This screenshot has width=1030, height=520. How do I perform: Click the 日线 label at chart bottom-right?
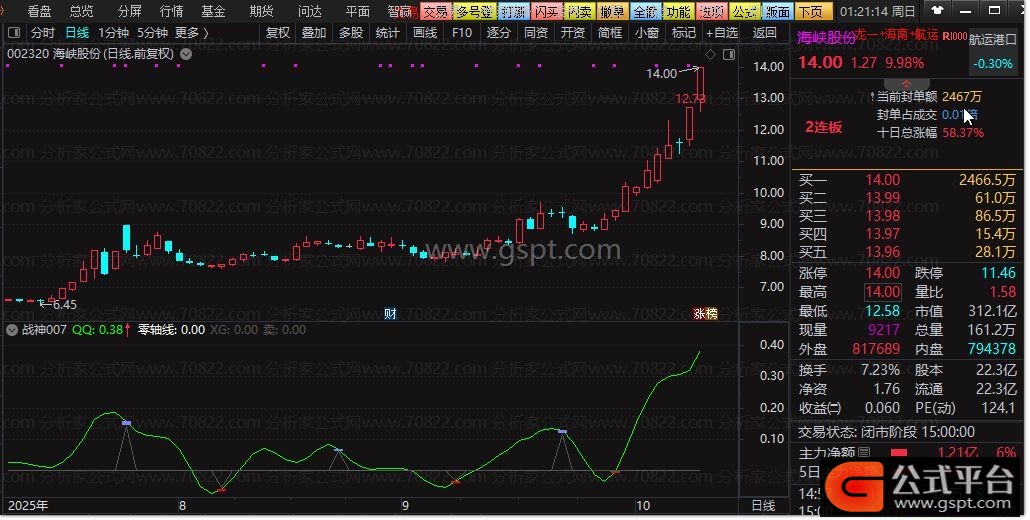762,506
